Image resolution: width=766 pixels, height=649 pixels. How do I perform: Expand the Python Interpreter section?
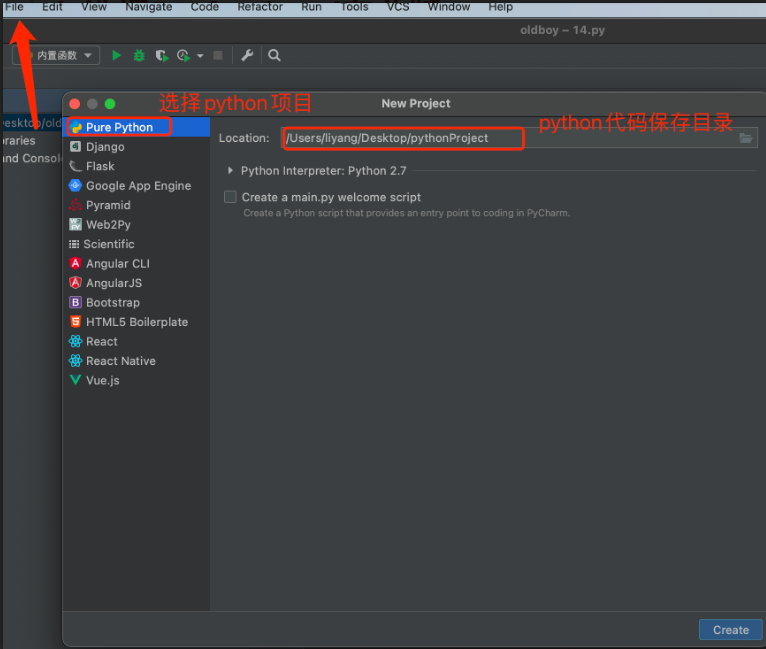(230, 171)
